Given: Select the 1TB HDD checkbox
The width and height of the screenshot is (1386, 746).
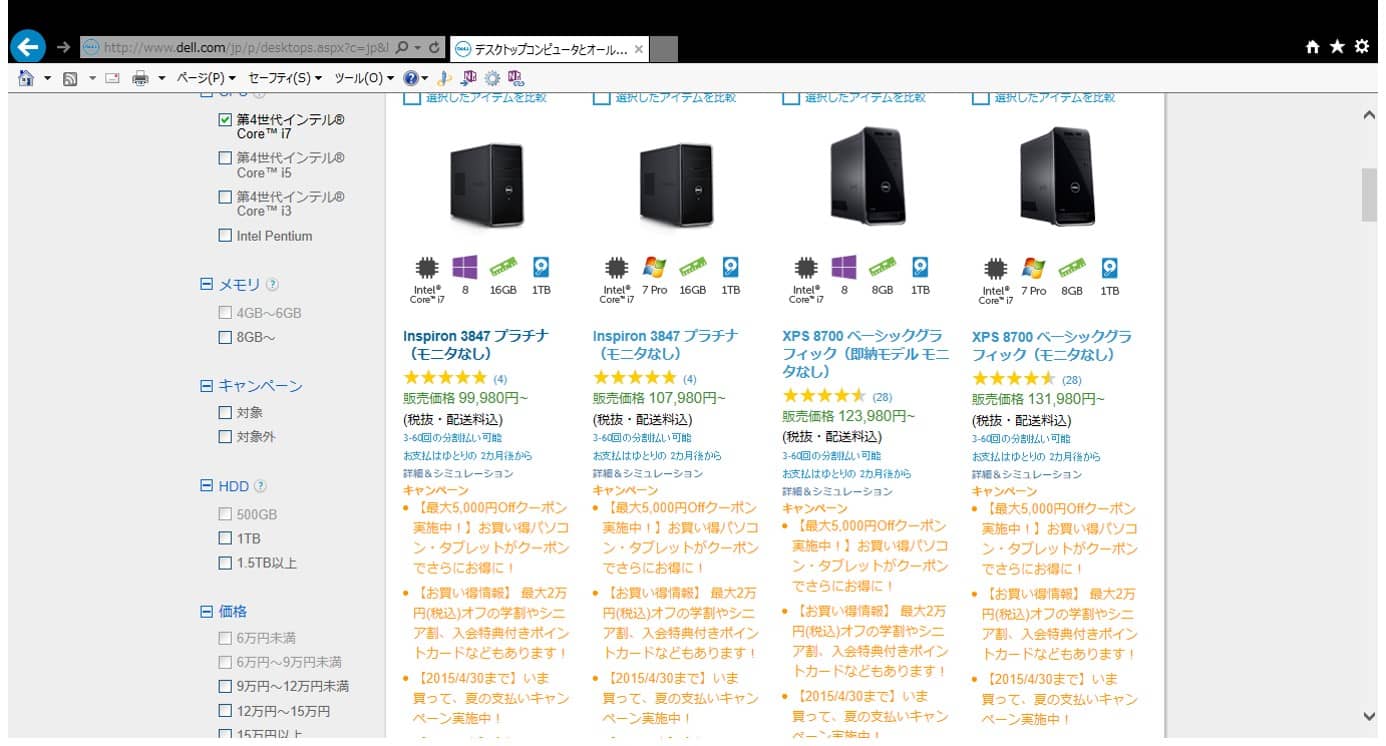Looking at the screenshot, I should coord(225,539).
